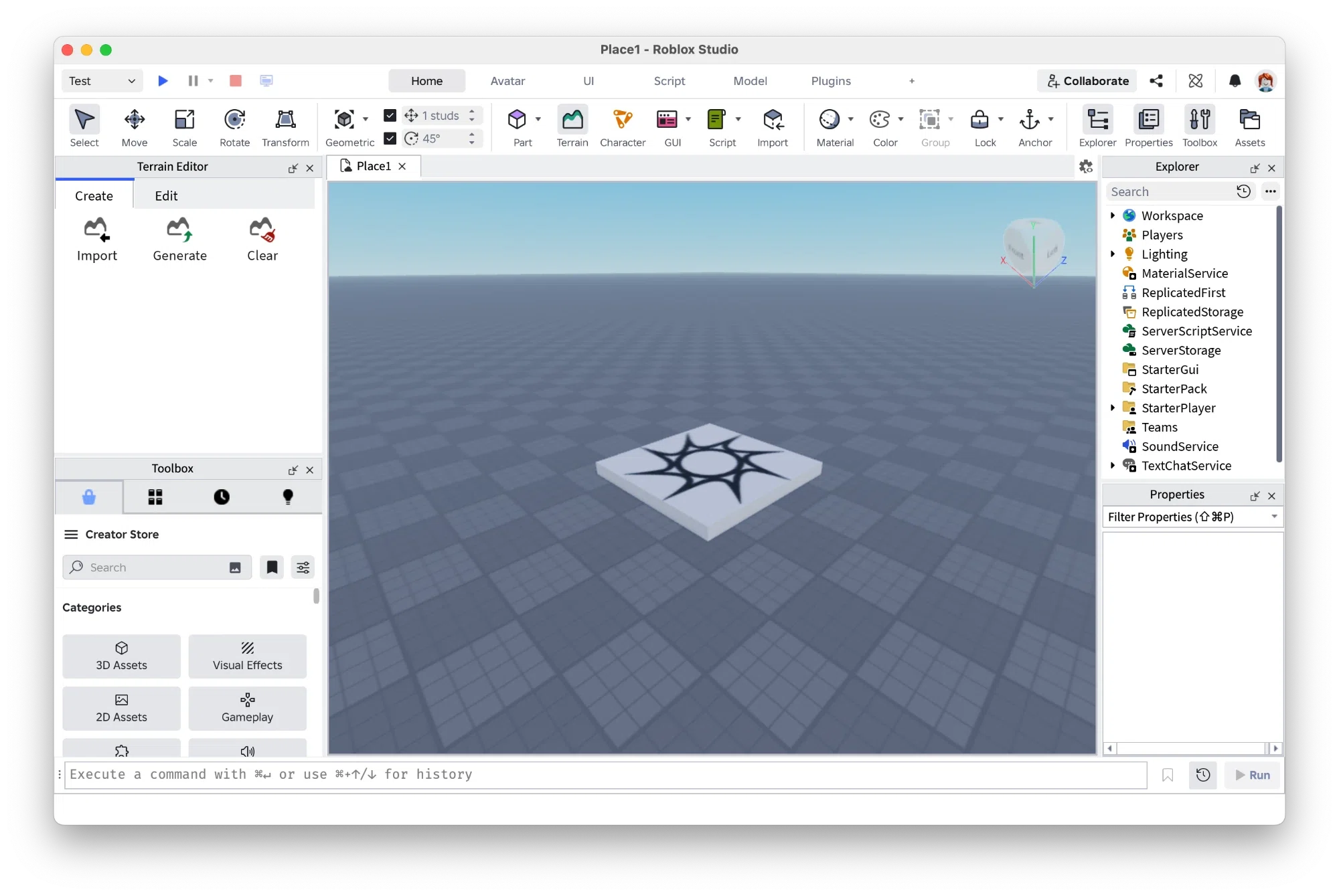Switch to the Avatar ribbon tab

[507, 81]
